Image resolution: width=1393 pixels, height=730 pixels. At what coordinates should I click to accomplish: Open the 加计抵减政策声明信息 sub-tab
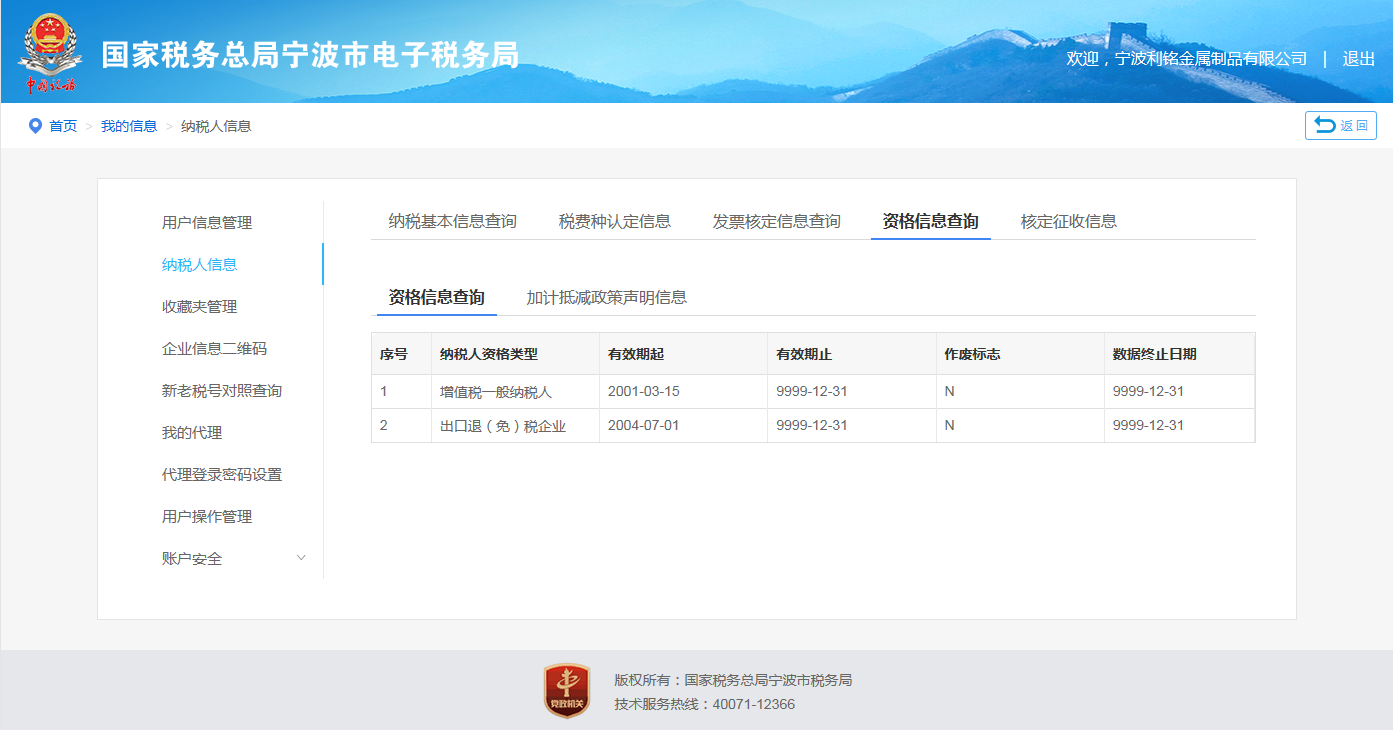tap(606, 297)
